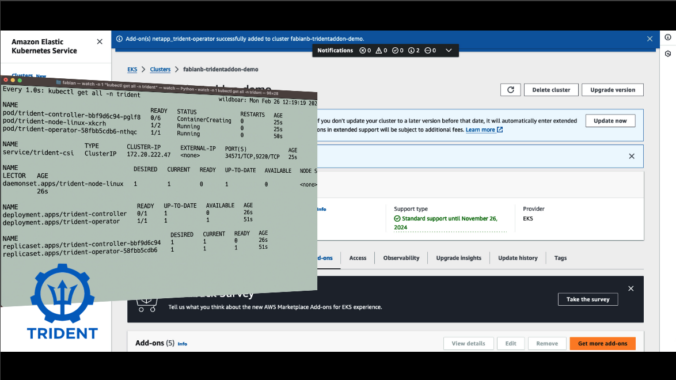Screen dimensions: 676x380
Task: Close the empty blue info banner
Action: point(632,156)
